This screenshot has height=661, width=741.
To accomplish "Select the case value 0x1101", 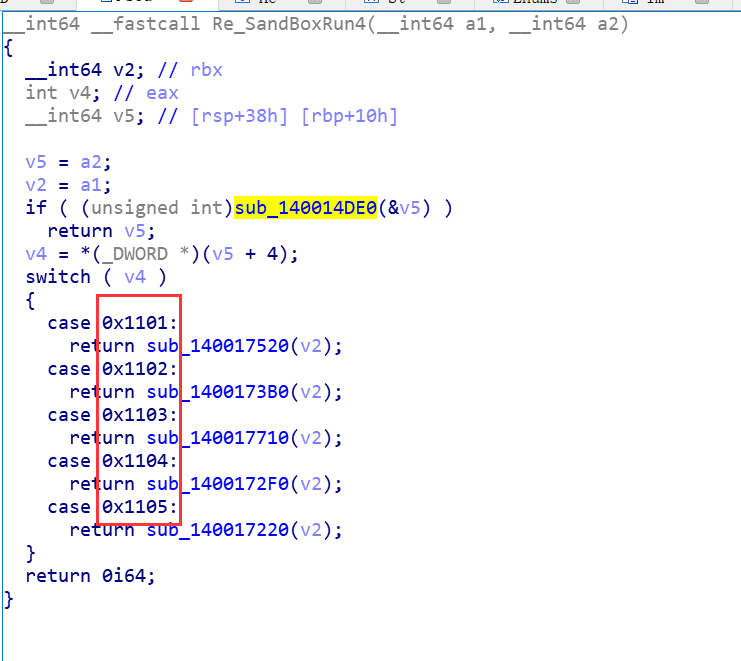I will (x=135, y=323).
